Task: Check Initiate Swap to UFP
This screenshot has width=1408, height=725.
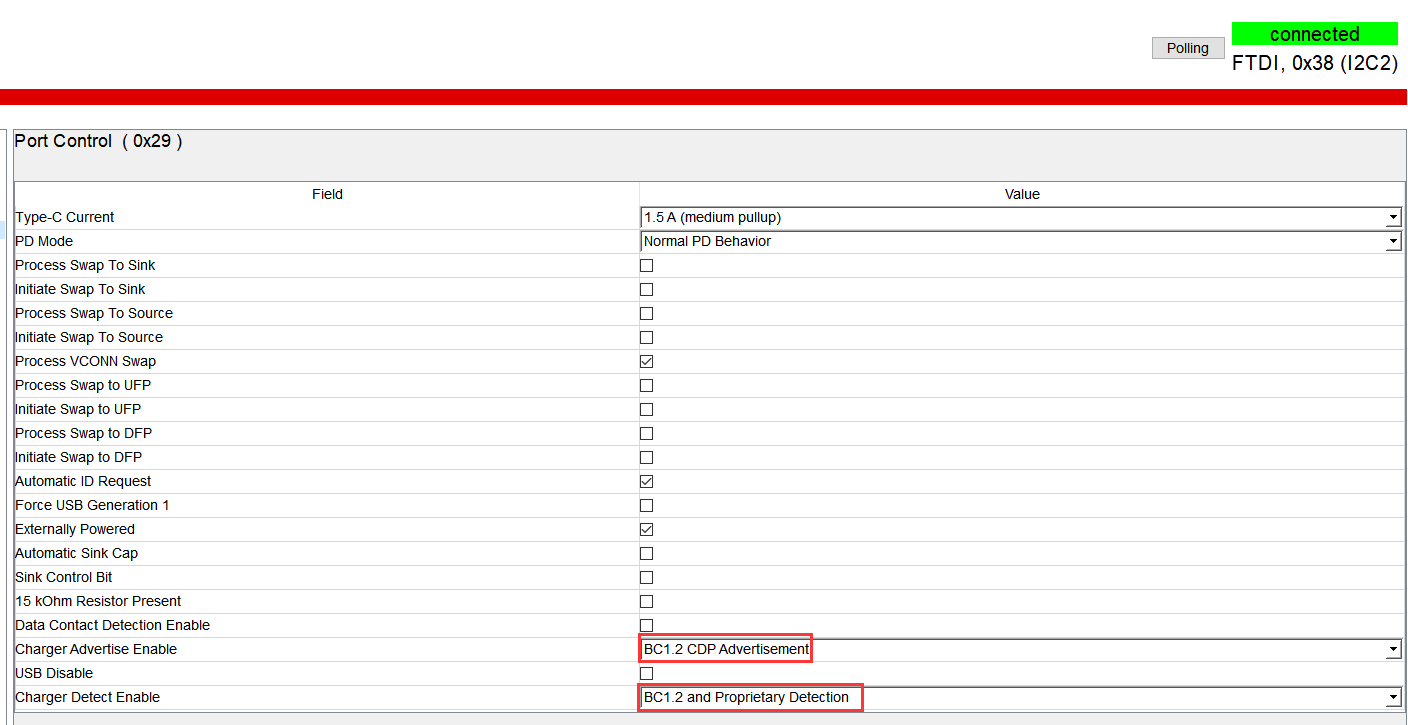Action: 646,409
